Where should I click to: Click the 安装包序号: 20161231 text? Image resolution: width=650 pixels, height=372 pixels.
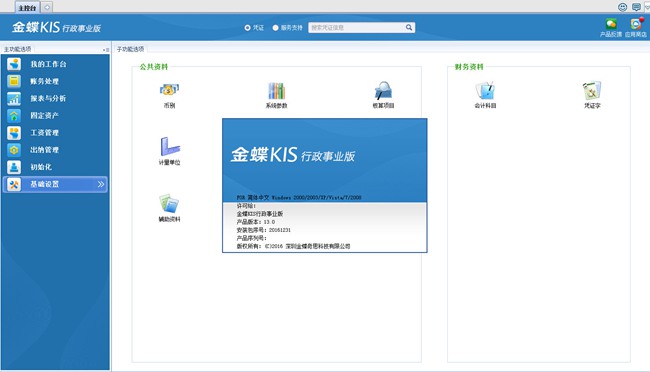tap(264, 230)
